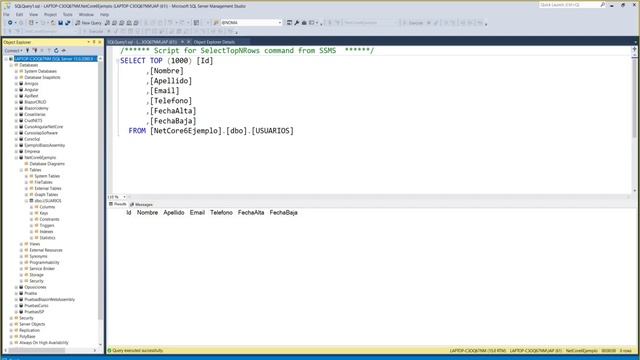Open the Help menu
This screenshot has width=640, height=360.
[104, 14]
